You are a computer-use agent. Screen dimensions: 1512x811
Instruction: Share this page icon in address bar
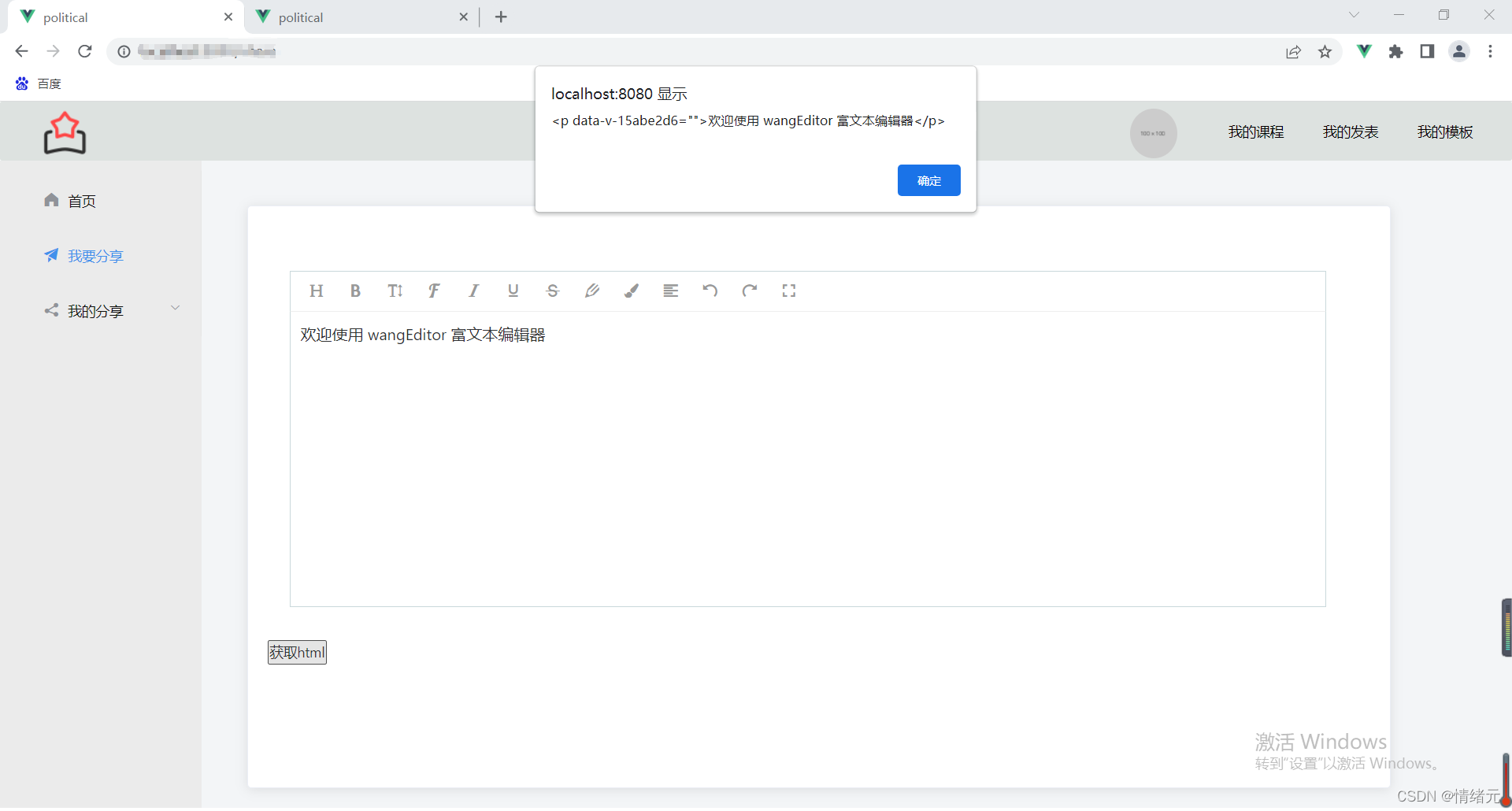(1293, 51)
